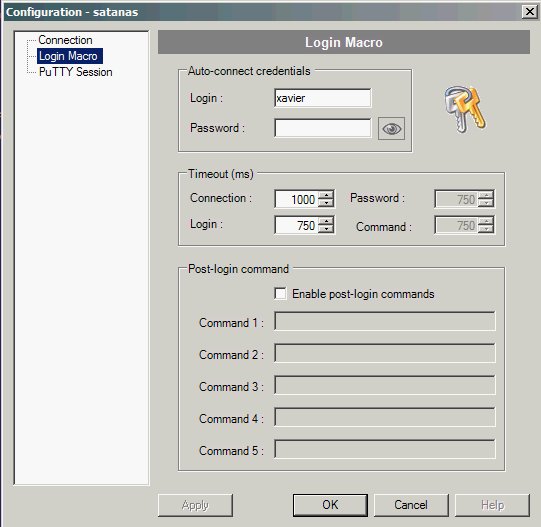
Task: Click the Command 1 text box
Action: (x=385, y=321)
